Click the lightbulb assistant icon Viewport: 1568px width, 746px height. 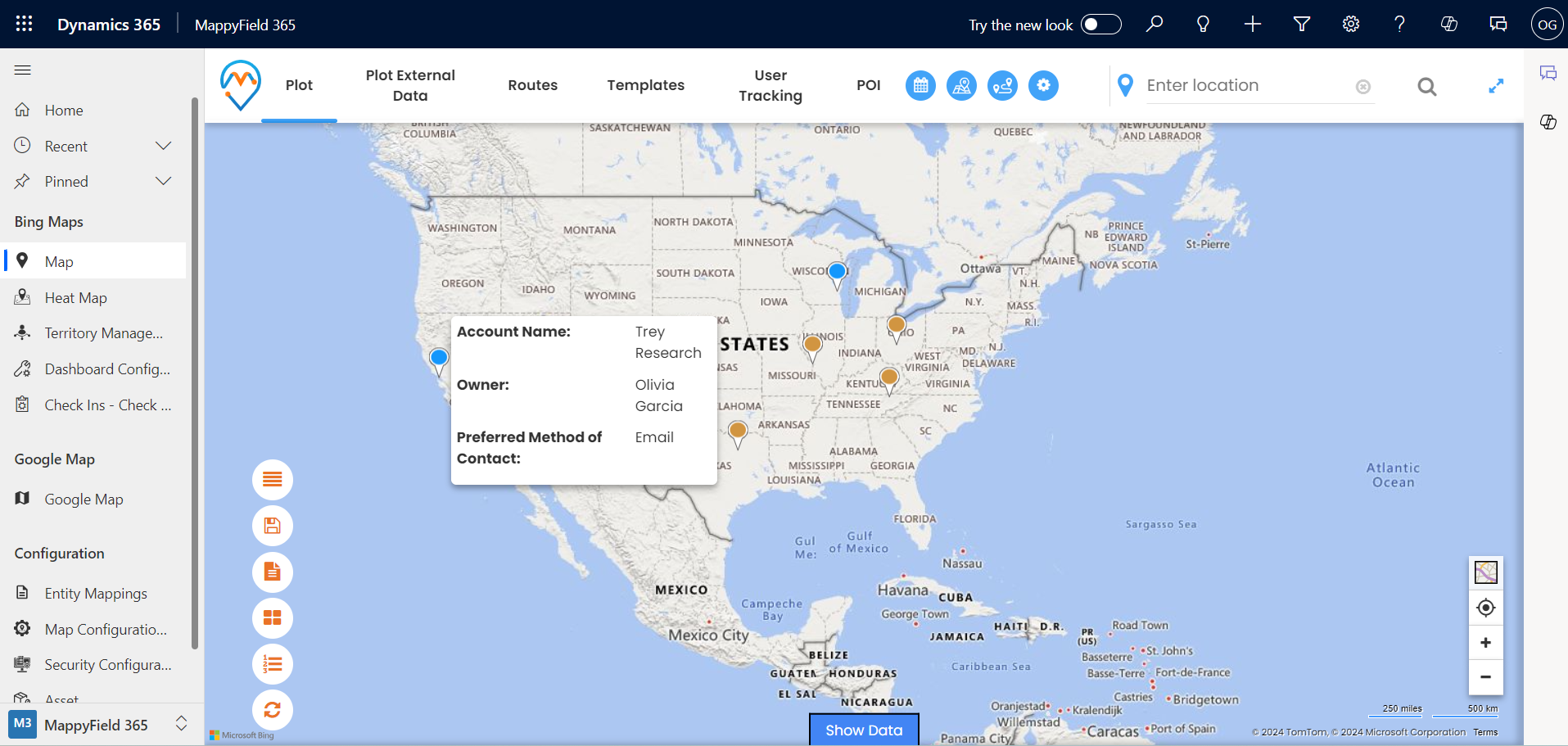pos(1203,25)
